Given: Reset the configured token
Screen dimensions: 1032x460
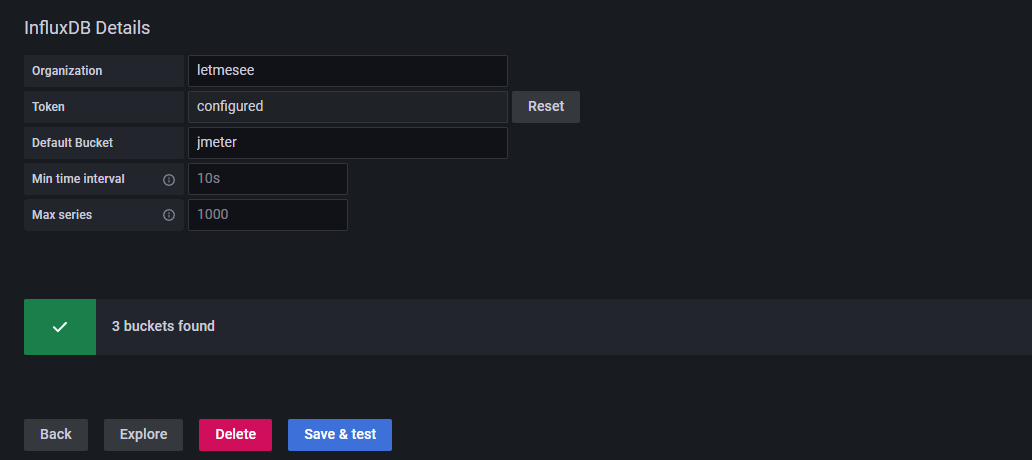Looking at the screenshot, I should (x=546, y=107).
